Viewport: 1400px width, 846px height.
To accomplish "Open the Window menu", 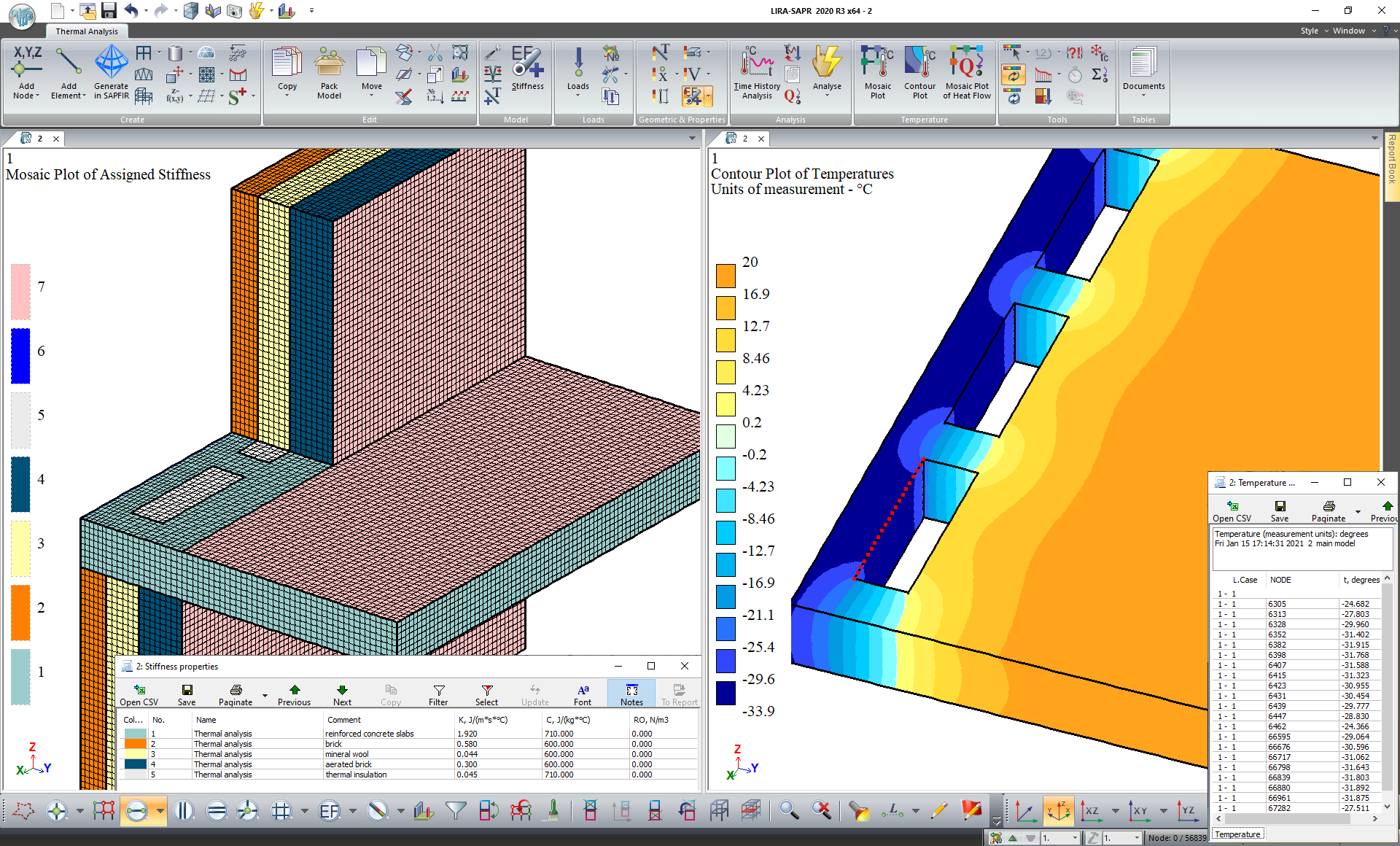I will click(x=1348, y=31).
